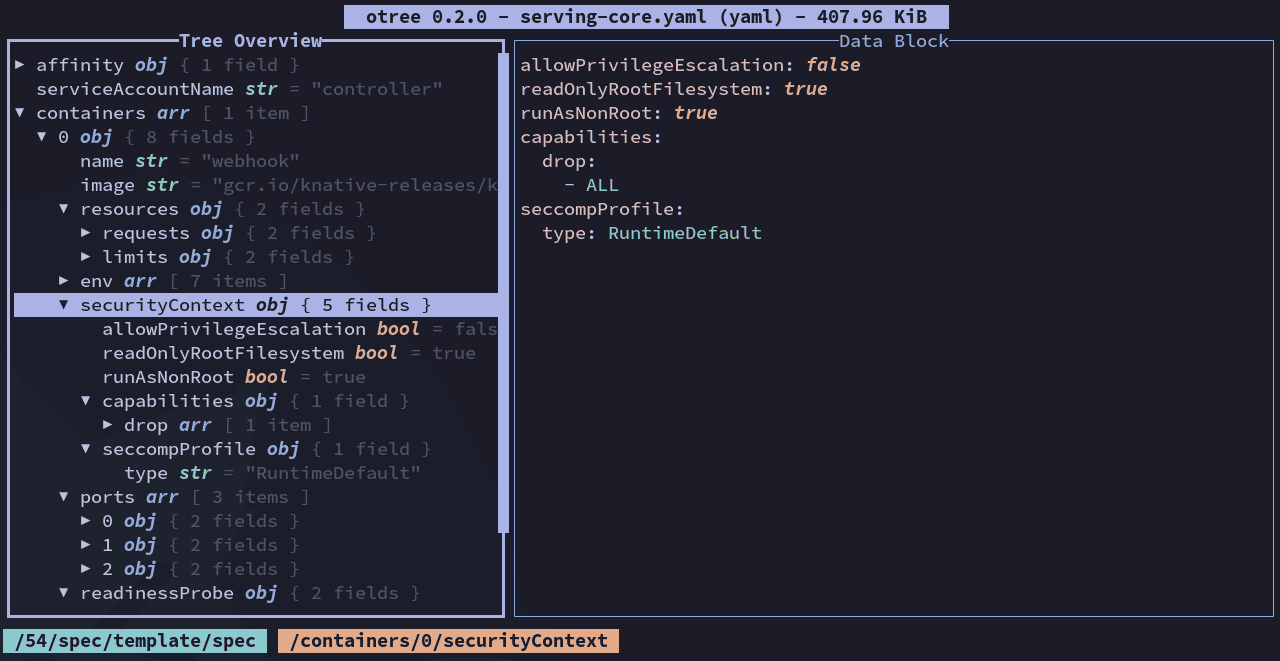Collapse the seccompProfile object arrow

tap(86, 449)
